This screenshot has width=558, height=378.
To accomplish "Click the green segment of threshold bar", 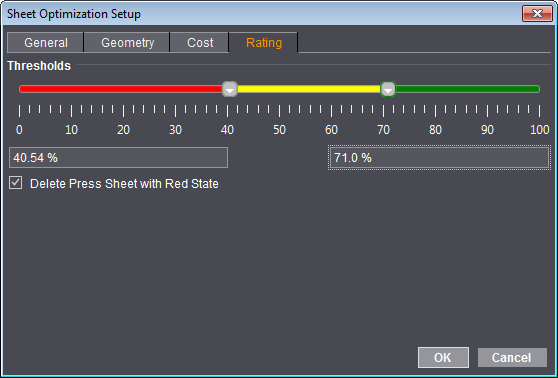I will pyautogui.click(x=468, y=89).
